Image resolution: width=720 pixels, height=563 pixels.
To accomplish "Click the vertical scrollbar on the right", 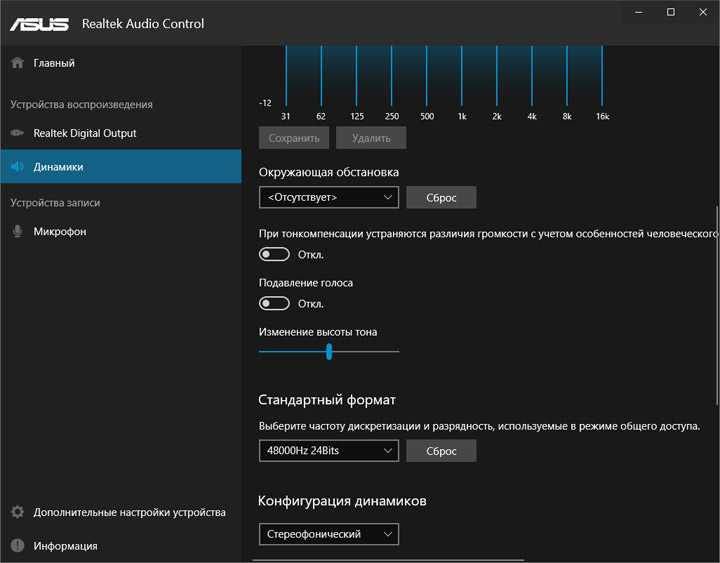I will pyautogui.click(x=717, y=305).
